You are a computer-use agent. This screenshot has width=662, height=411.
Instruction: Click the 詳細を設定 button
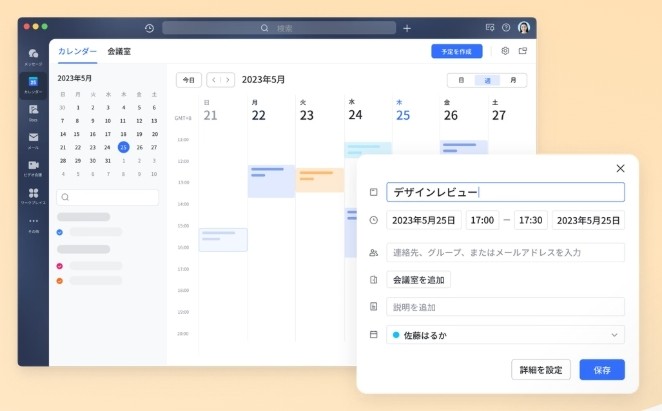[541, 370]
